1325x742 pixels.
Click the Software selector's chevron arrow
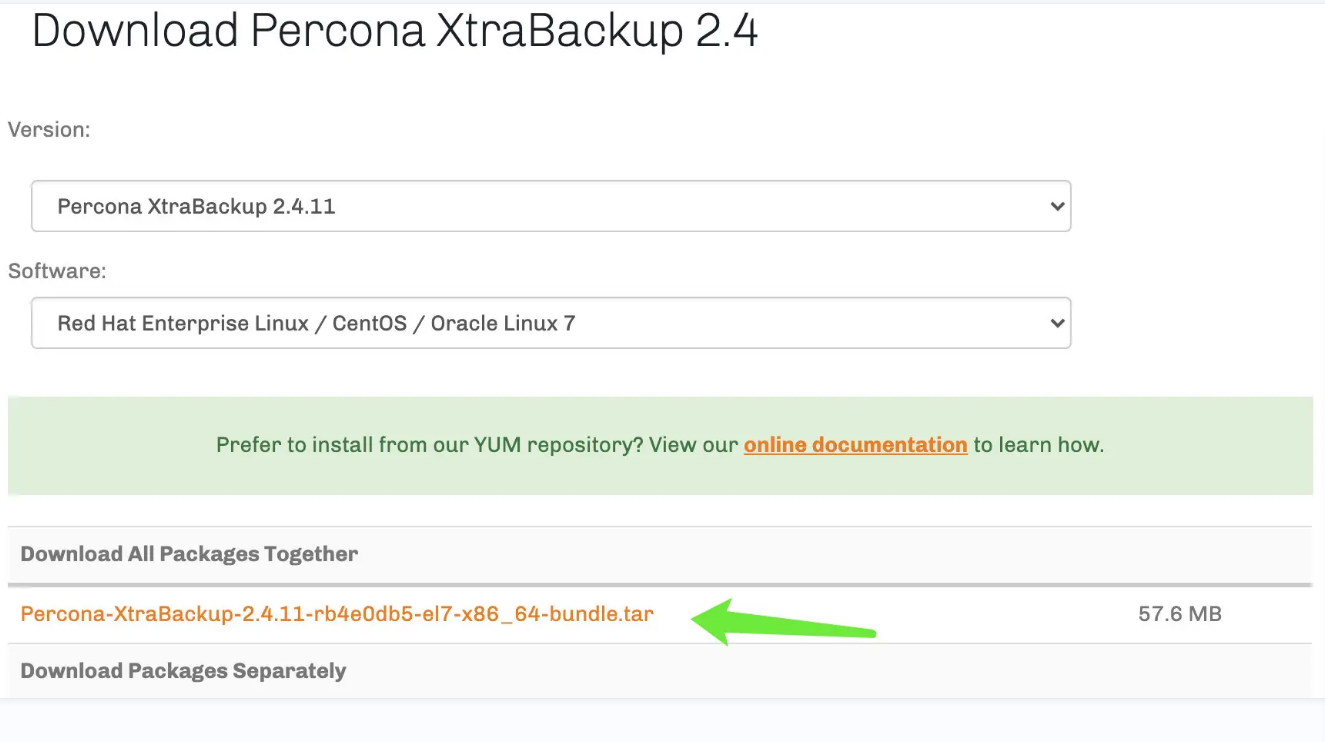(1056, 323)
